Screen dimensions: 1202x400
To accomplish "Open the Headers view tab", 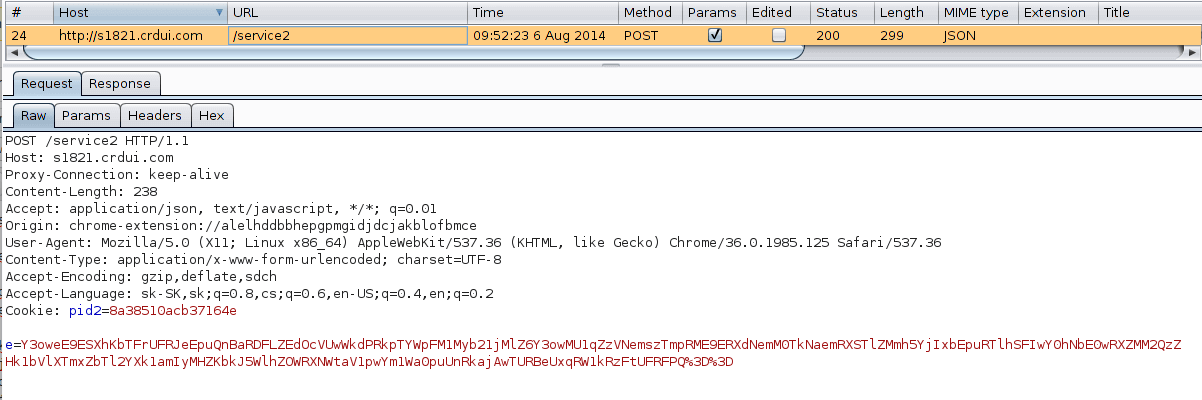I will coord(155,116).
